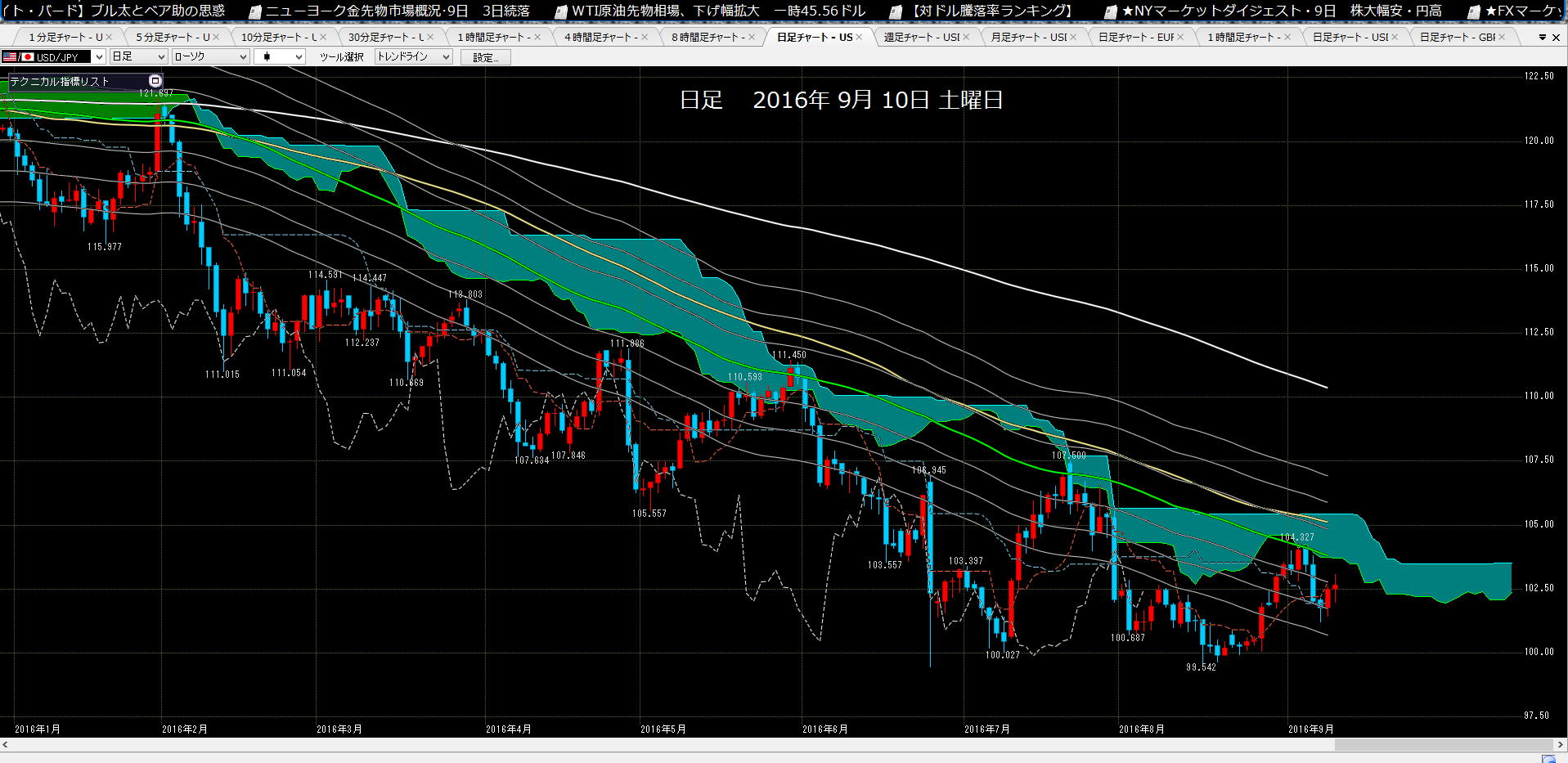Screen dimensions: 1568x763
Task: Click the bottom-right corner status icon
Action: [1548, 758]
